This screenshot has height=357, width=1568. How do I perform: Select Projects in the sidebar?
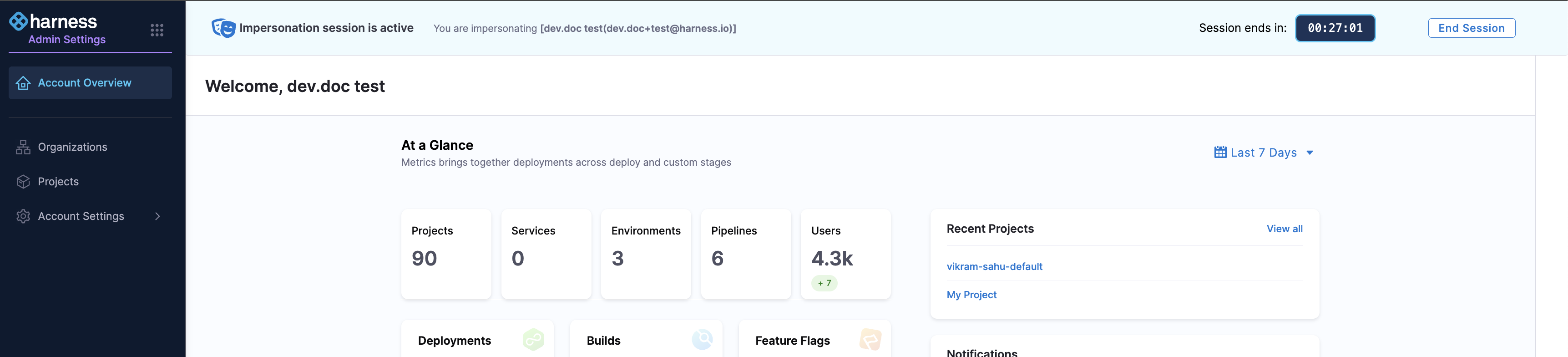click(58, 182)
